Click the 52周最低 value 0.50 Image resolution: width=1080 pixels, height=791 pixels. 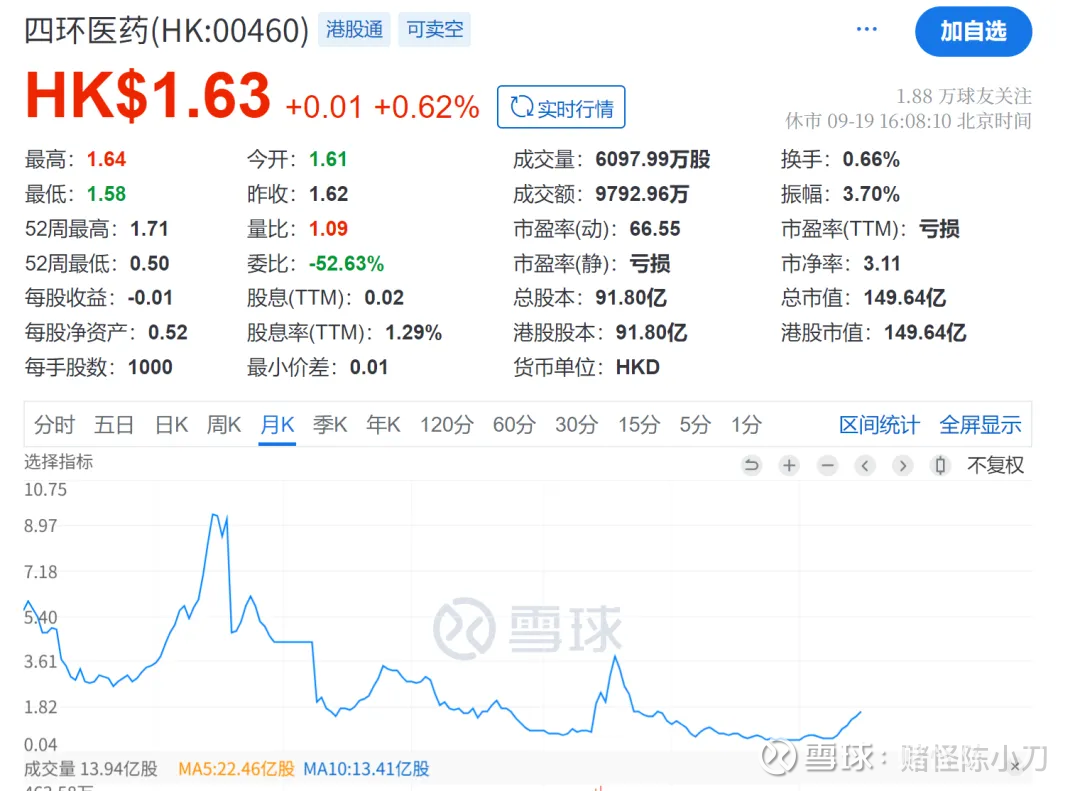(149, 263)
